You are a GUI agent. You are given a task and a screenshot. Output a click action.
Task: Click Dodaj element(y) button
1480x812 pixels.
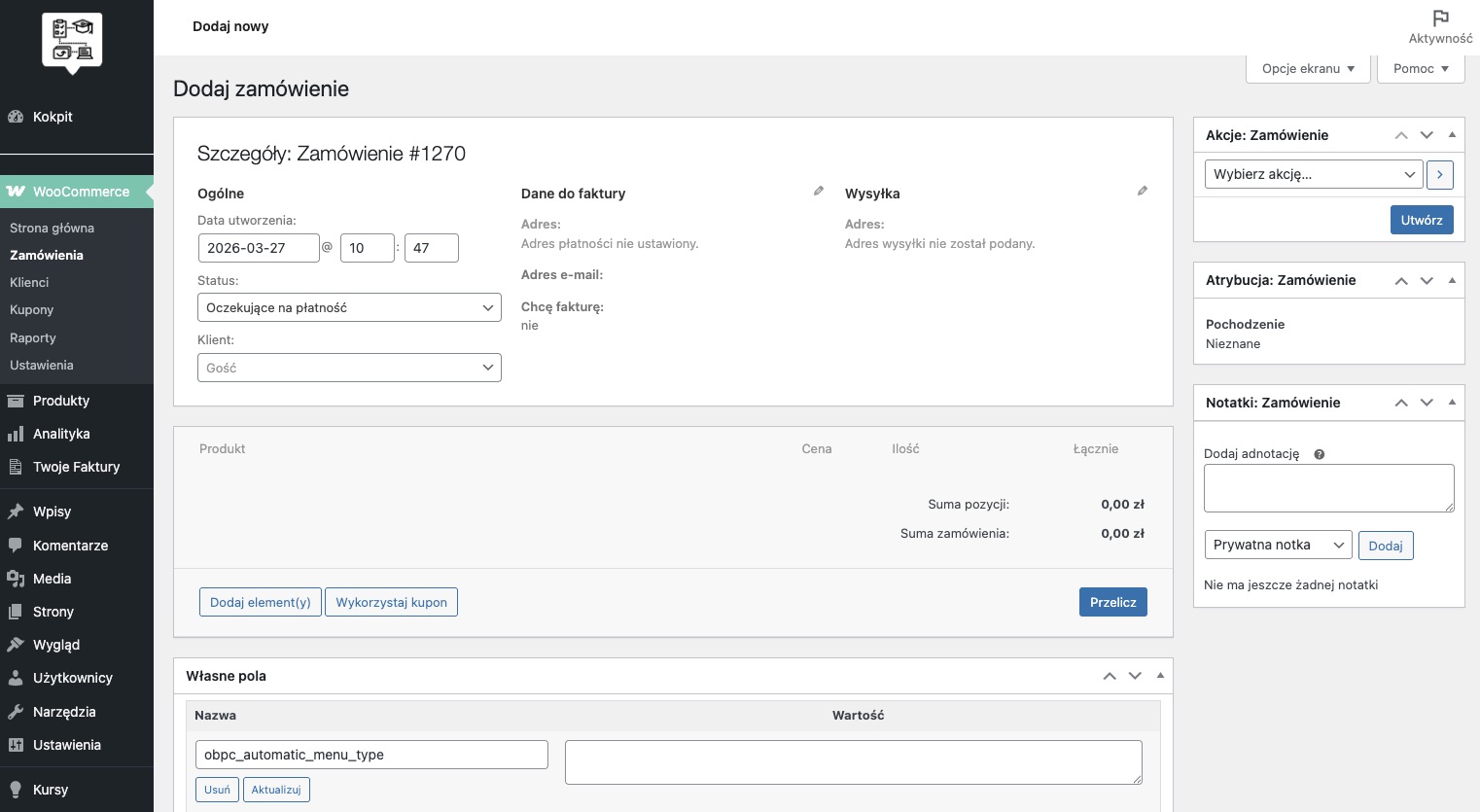(x=261, y=602)
